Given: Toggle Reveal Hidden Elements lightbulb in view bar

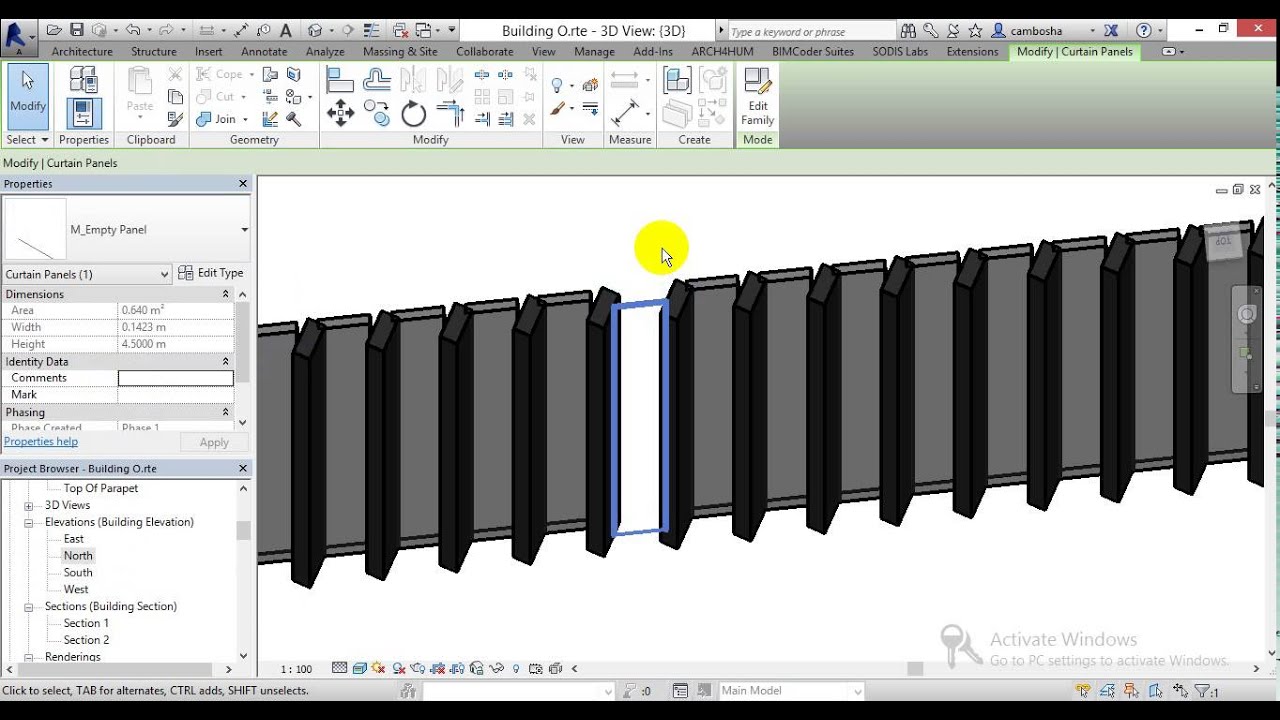Looking at the screenshot, I should pos(516,669).
